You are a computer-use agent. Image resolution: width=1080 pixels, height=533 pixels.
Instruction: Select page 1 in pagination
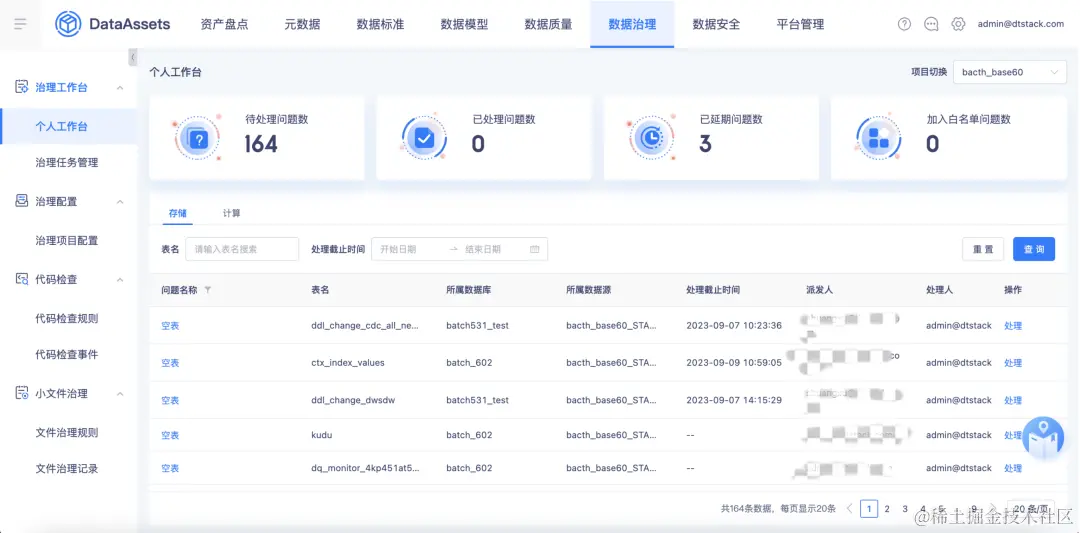pos(869,509)
